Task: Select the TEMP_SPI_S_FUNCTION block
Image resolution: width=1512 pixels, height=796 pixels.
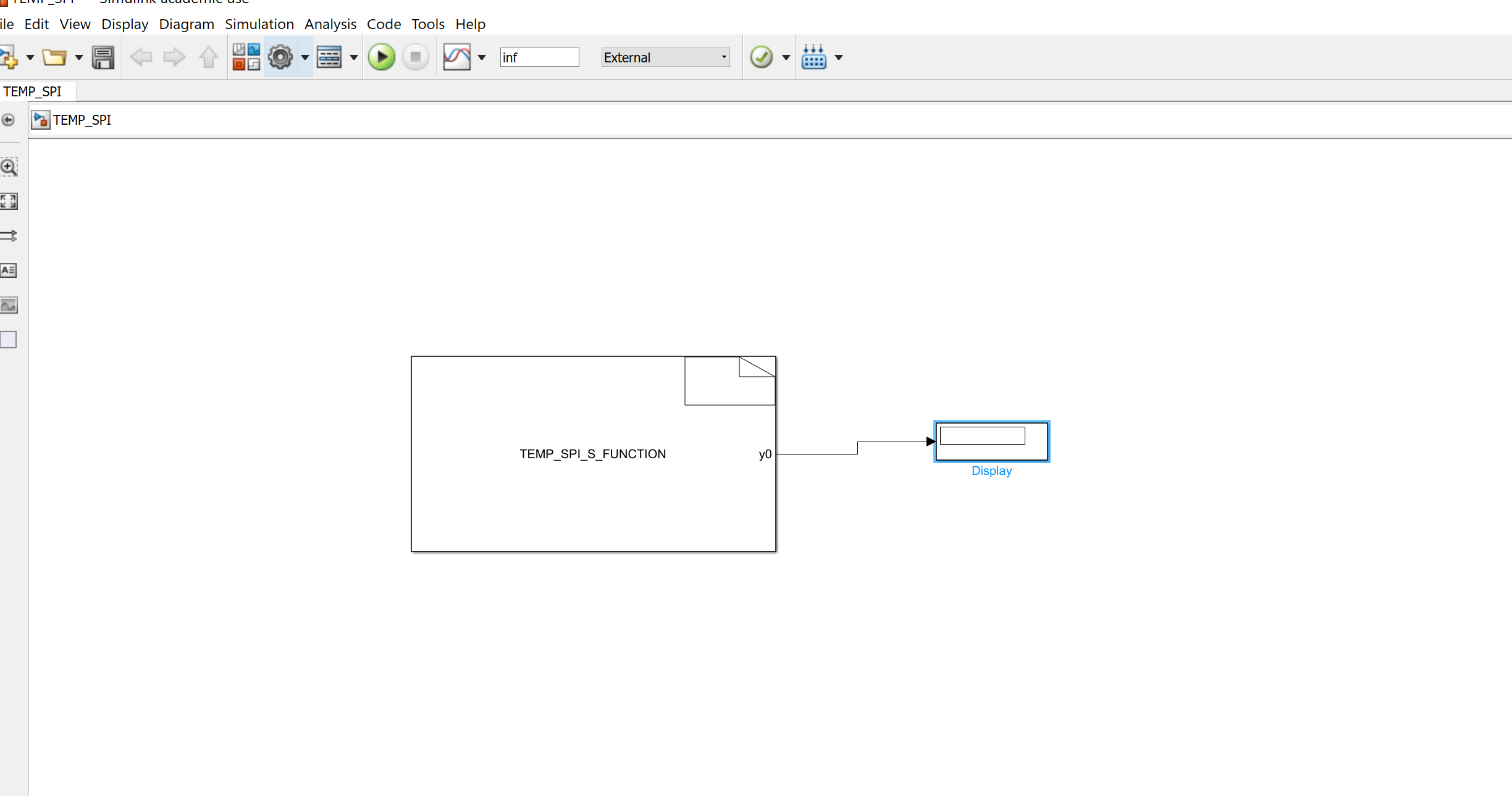Action: click(594, 454)
